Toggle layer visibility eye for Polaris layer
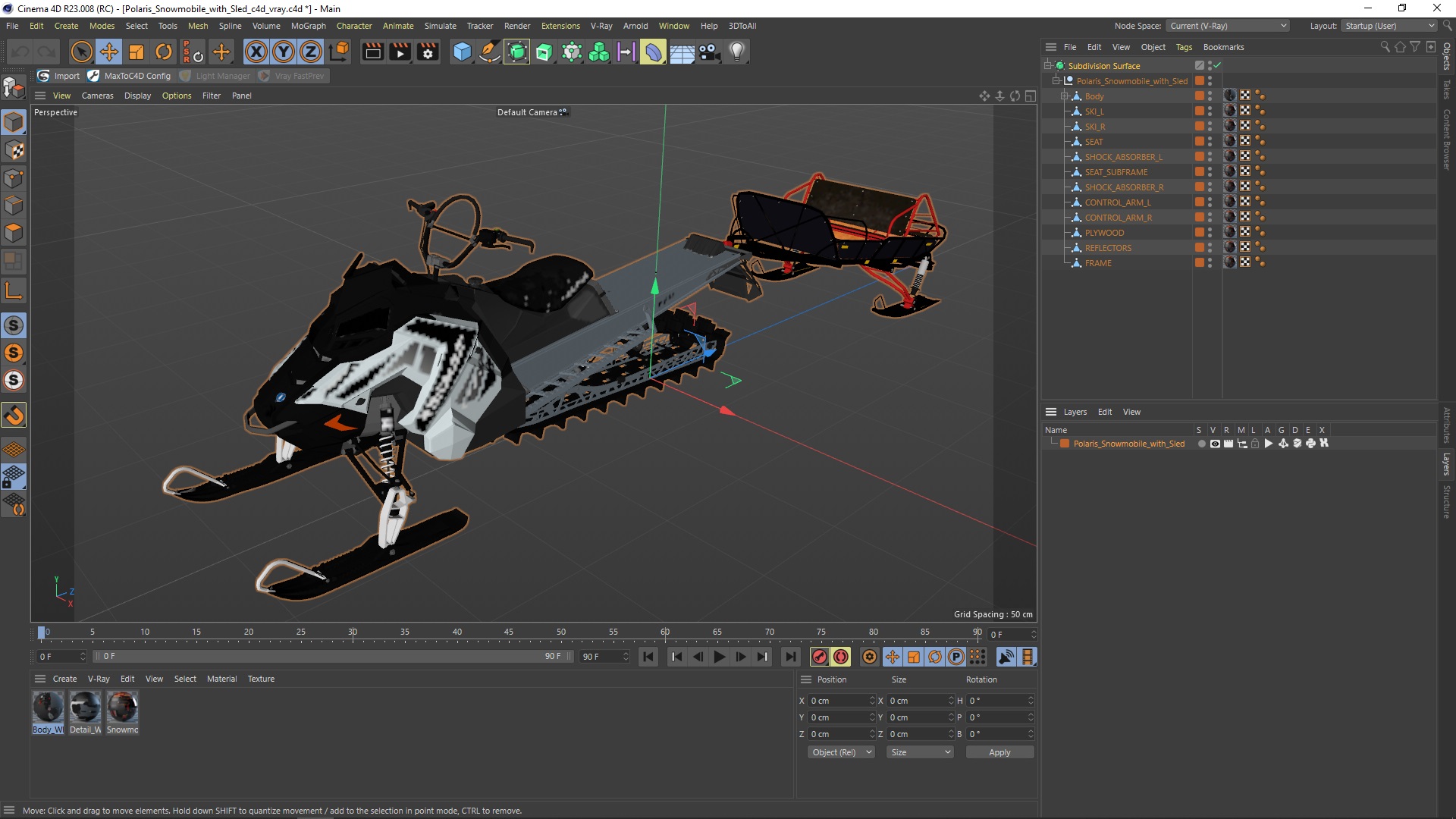Viewport: 1456px width, 819px height. click(1215, 444)
